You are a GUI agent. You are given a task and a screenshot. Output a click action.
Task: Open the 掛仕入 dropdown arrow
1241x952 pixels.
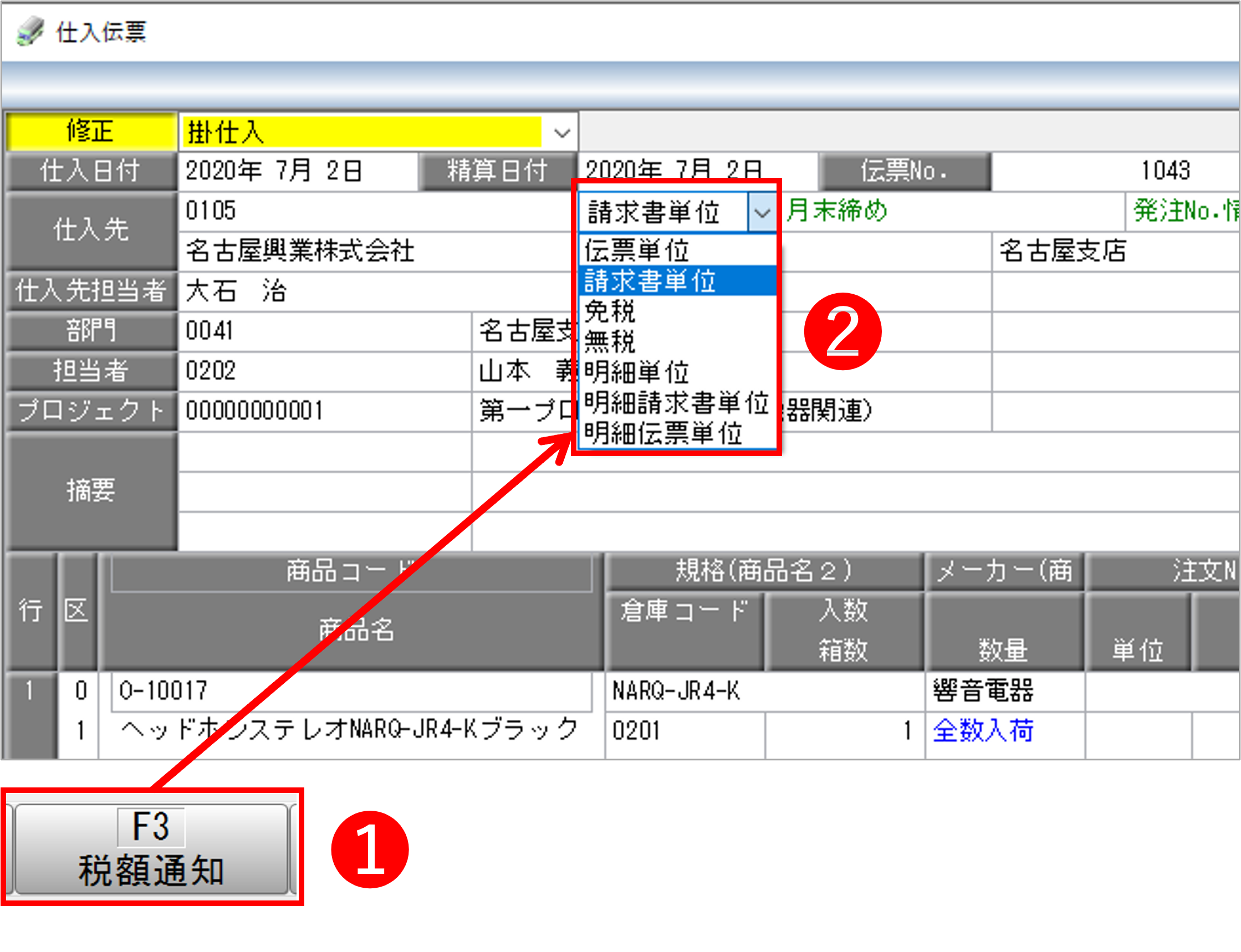click(x=561, y=133)
